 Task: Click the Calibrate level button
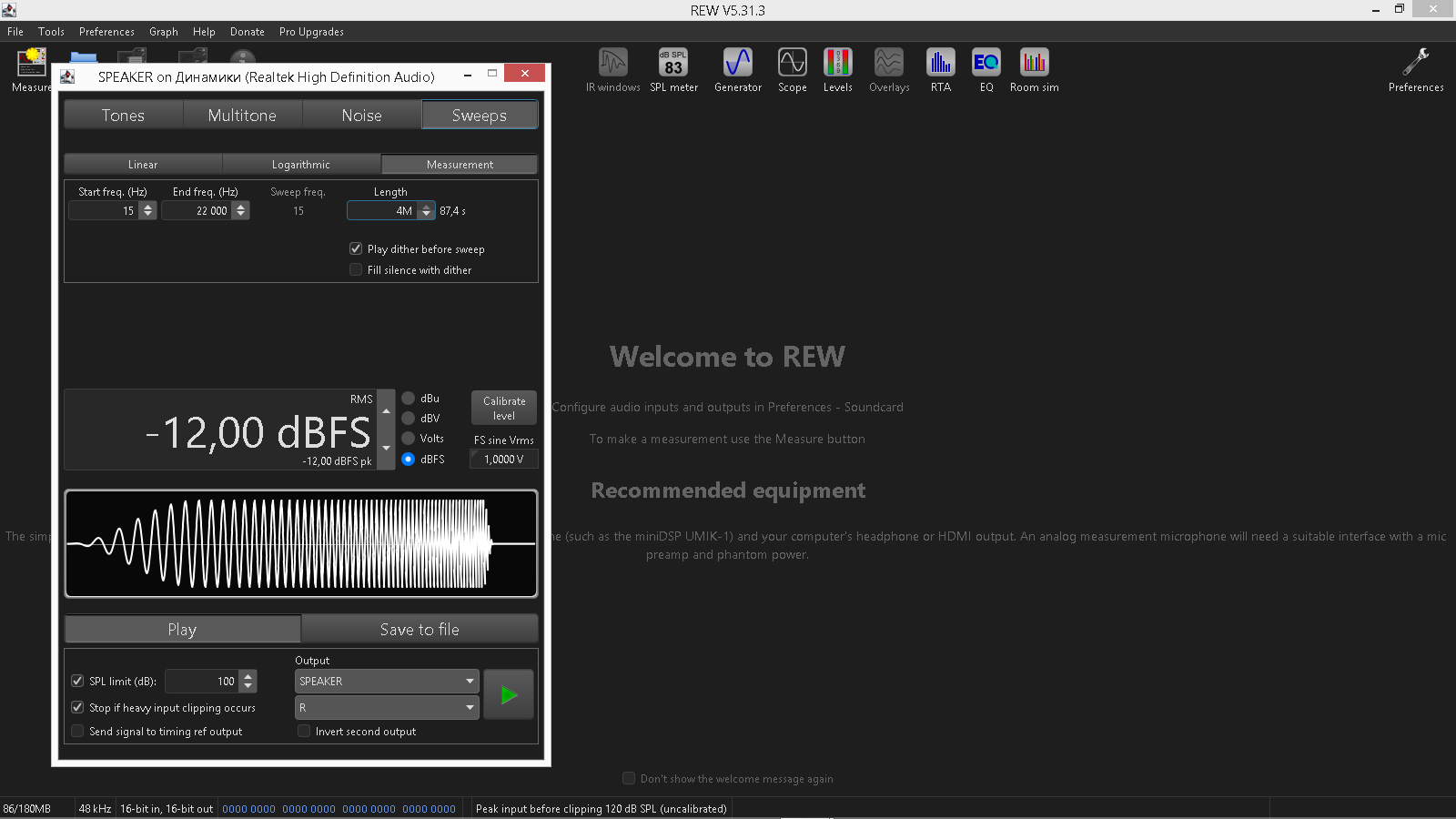click(504, 408)
